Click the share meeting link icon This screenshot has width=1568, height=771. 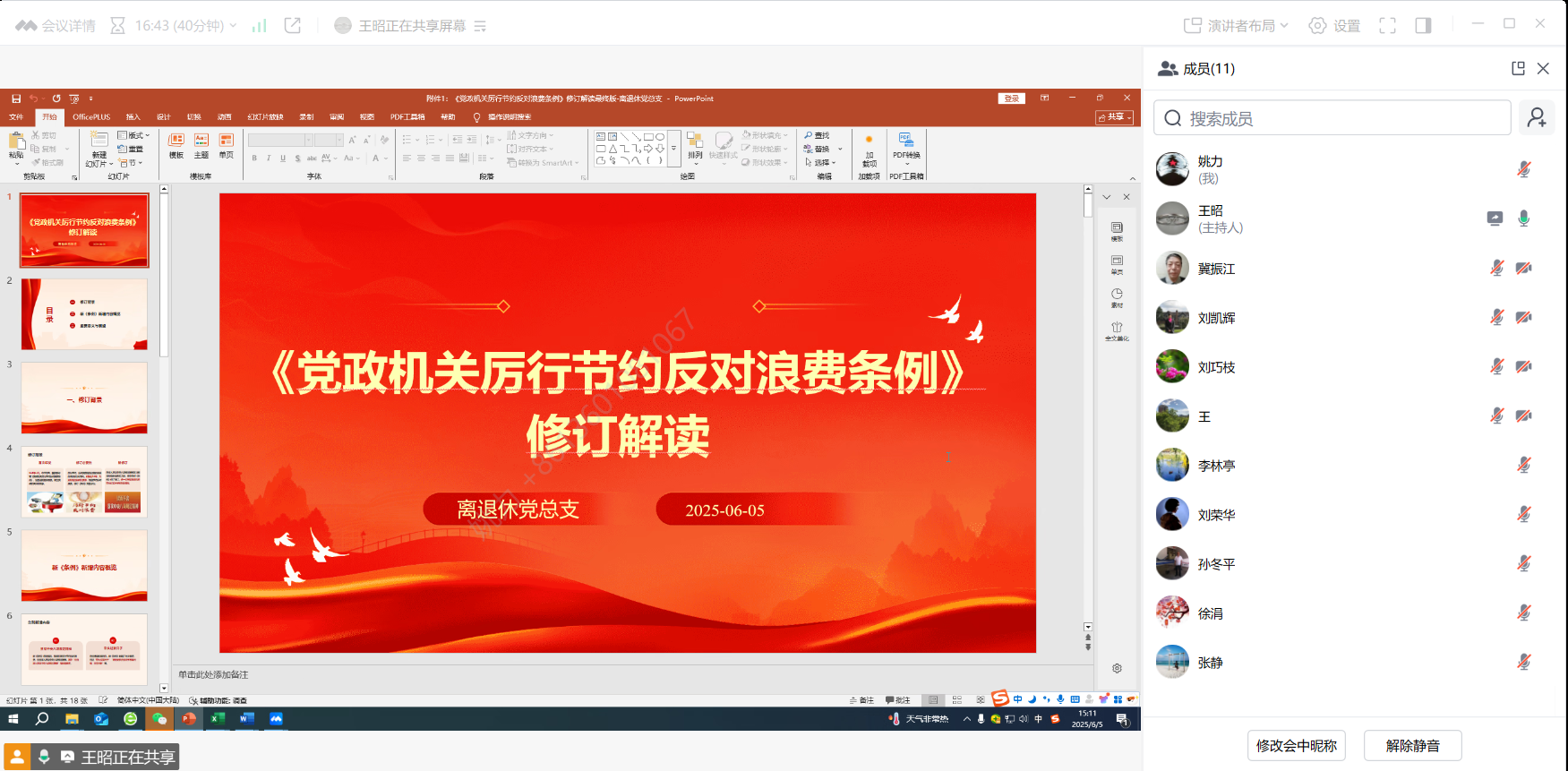point(293,26)
